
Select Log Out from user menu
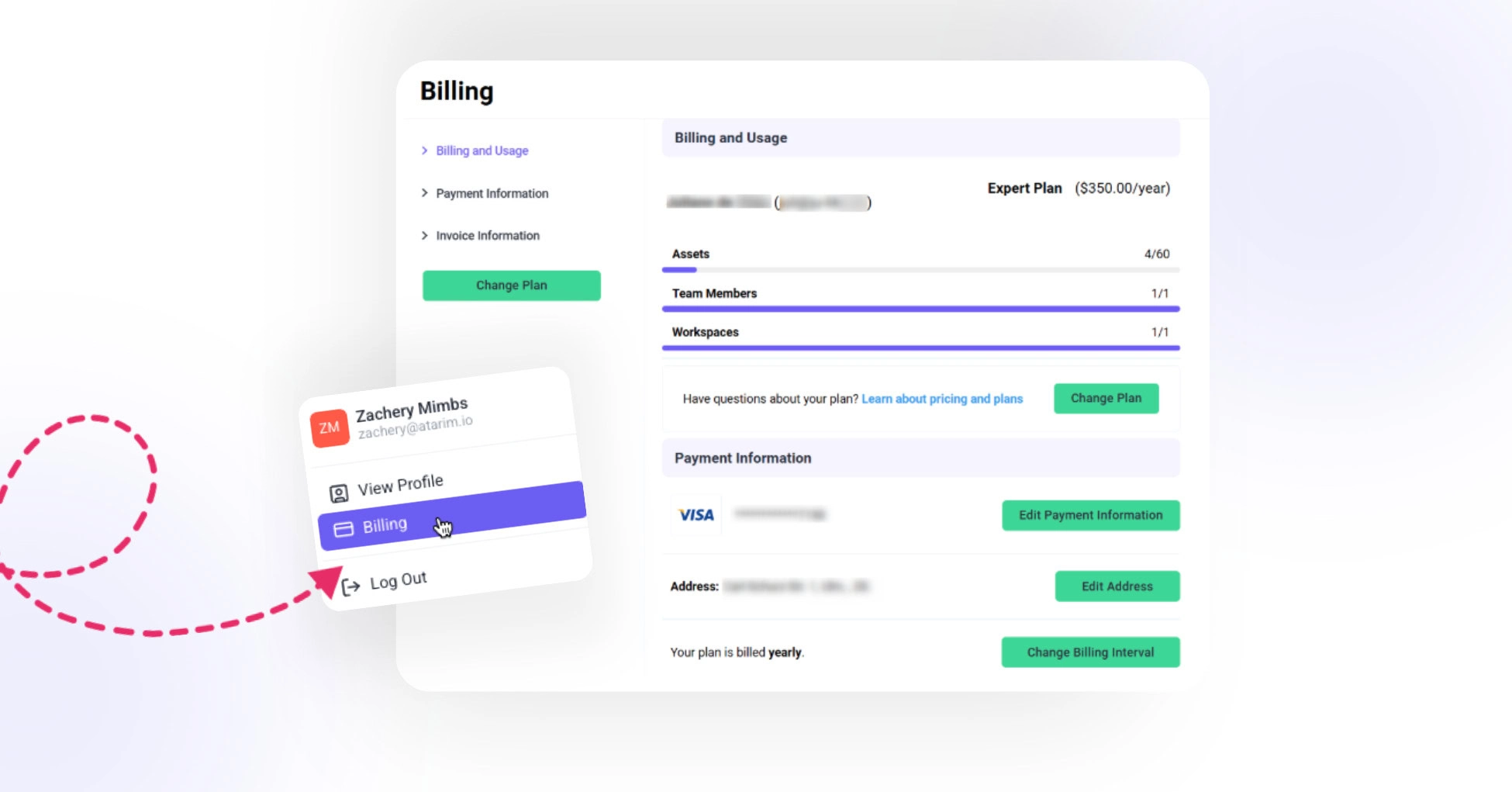point(398,581)
